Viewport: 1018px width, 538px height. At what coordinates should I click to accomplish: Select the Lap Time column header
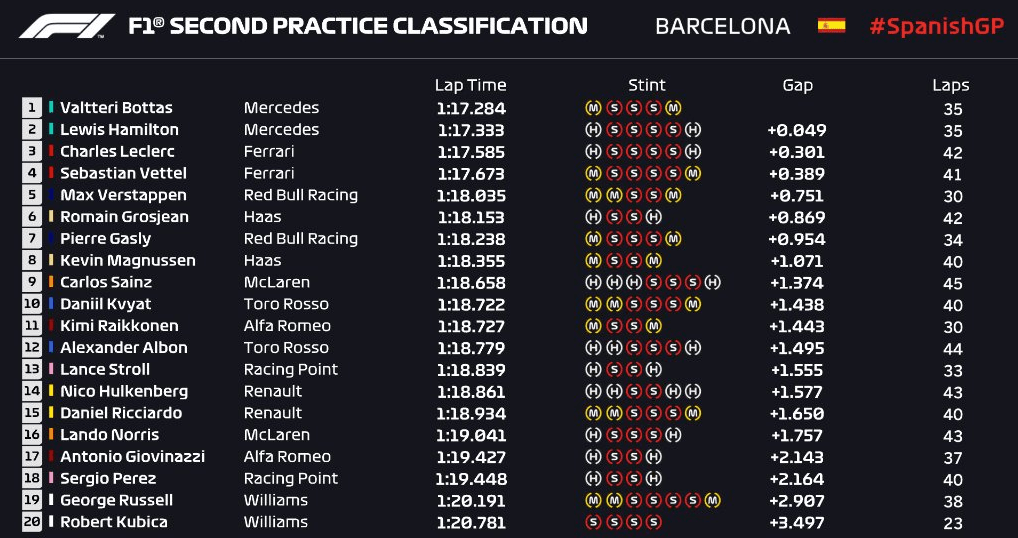pyautogui.click(x=470, y=86)
